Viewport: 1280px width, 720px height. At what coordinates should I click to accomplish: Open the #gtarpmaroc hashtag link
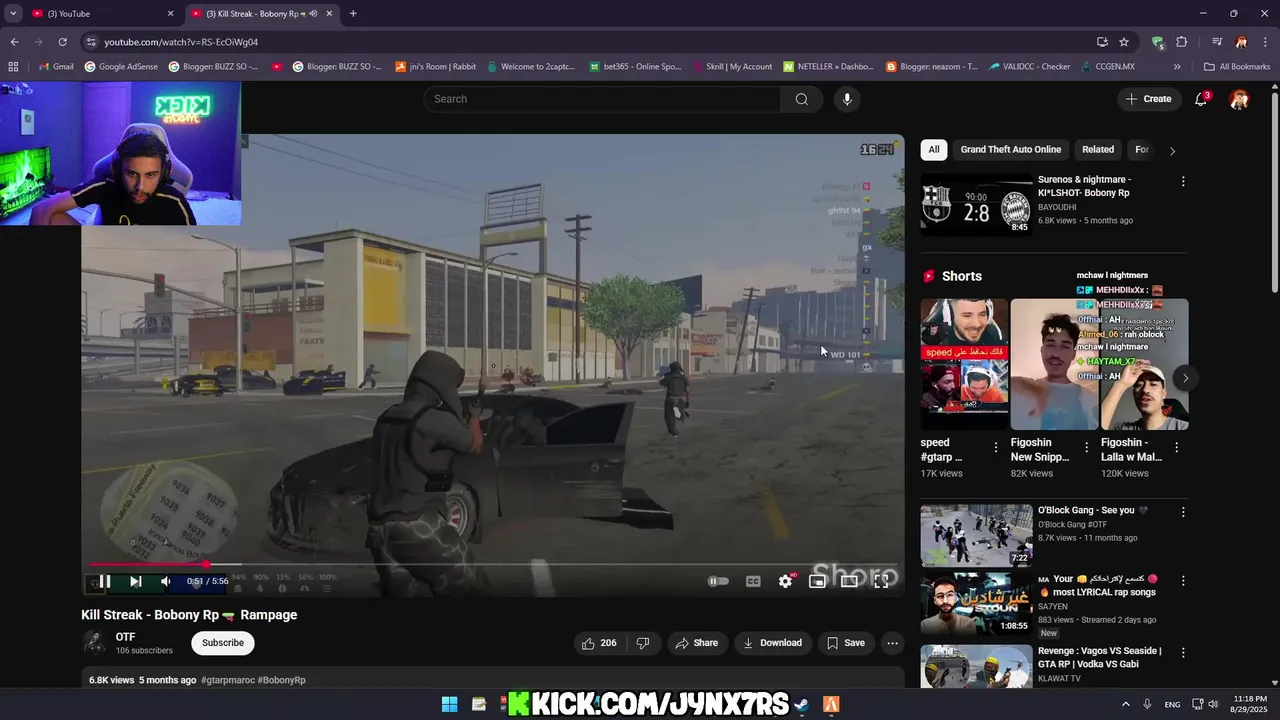click(x=228, y=680)
